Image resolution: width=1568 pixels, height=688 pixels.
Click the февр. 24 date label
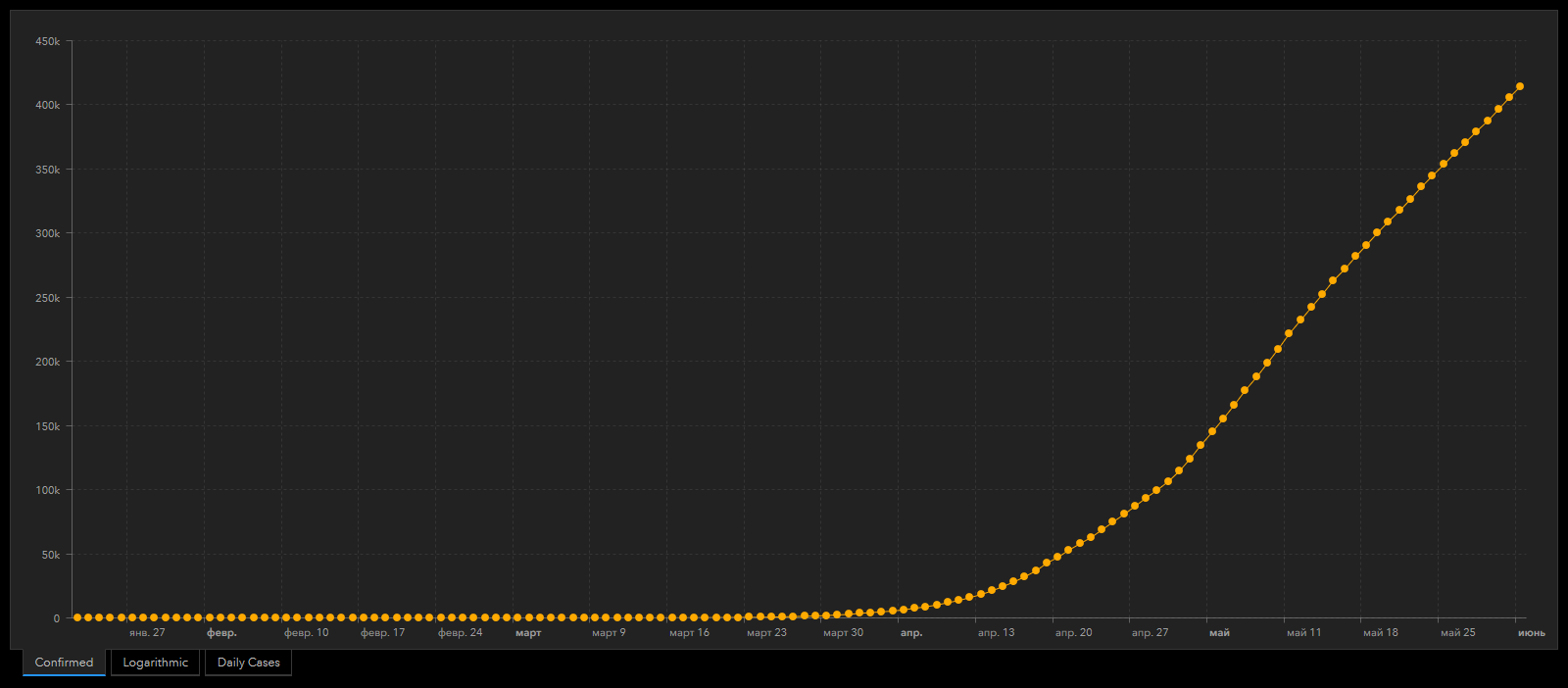point(460,633)
